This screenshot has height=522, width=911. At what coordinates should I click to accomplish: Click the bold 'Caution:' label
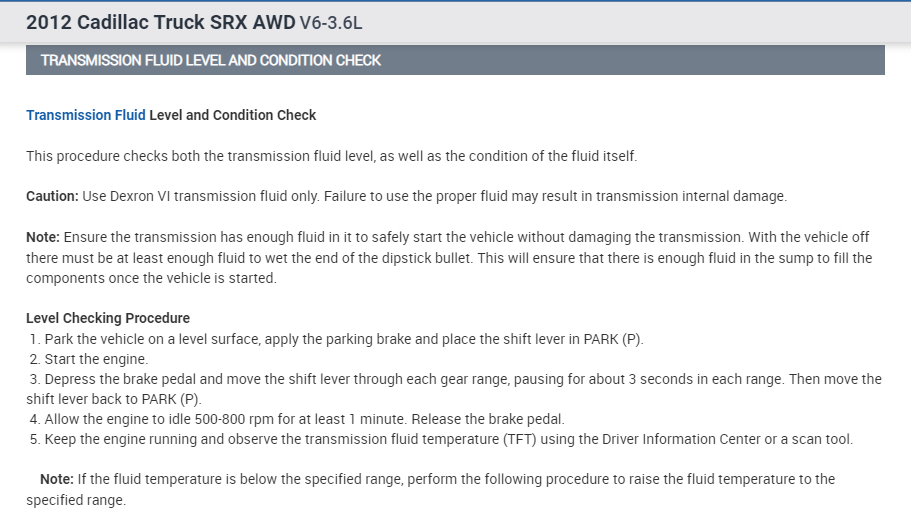point(52,196)
